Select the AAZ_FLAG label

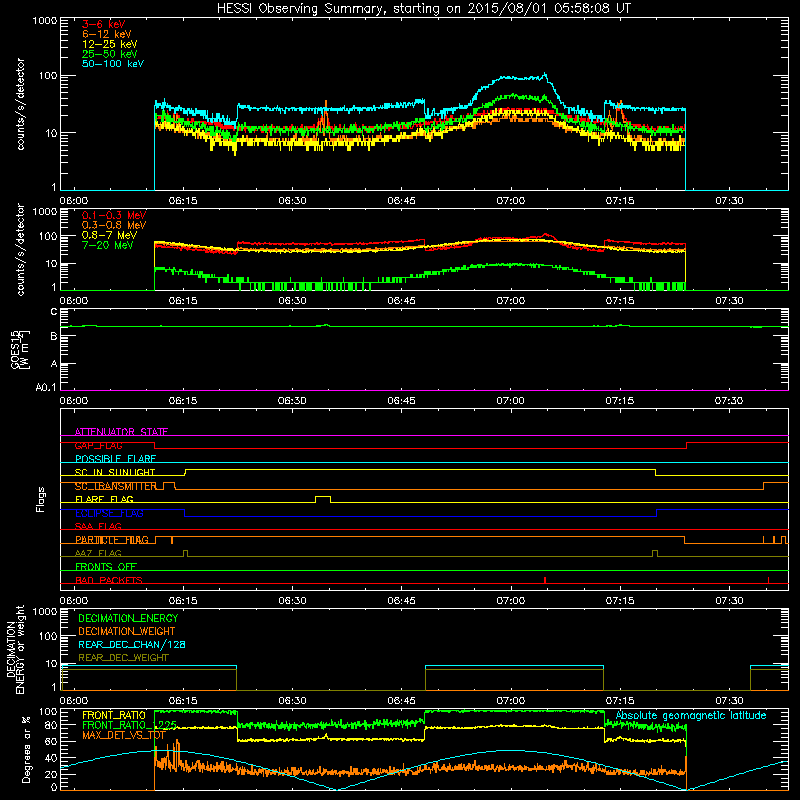point(98,553)
